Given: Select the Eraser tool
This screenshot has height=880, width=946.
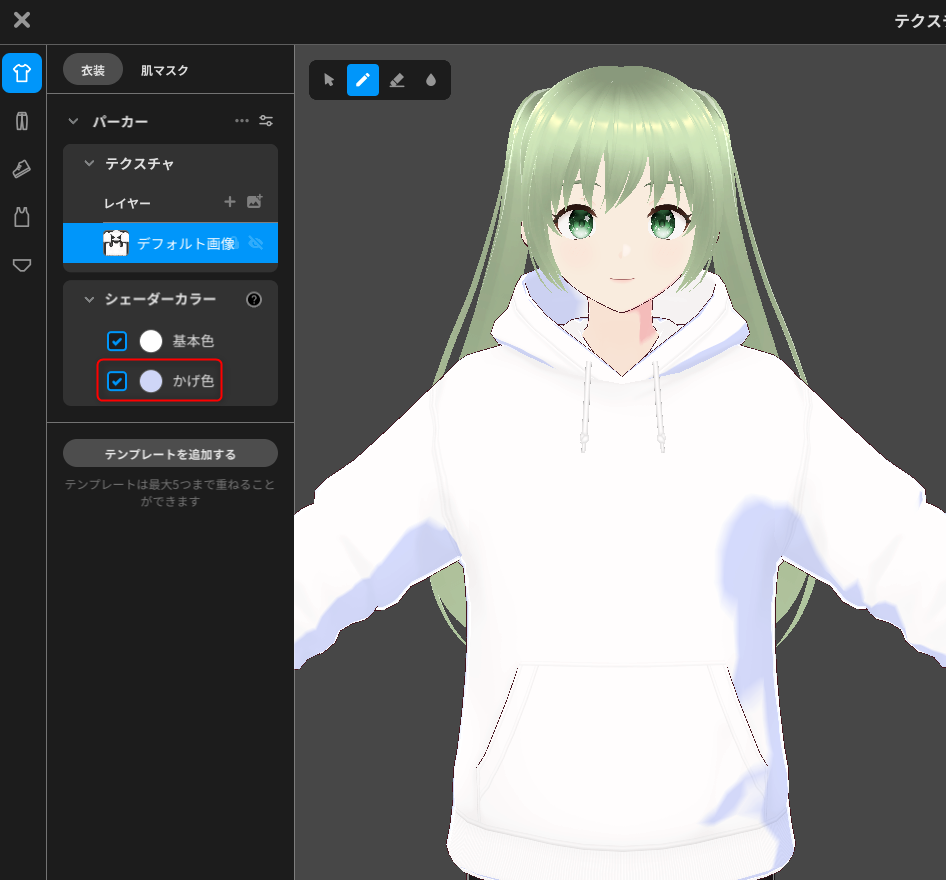Looking at the screenshot, I should click(397, 80).
